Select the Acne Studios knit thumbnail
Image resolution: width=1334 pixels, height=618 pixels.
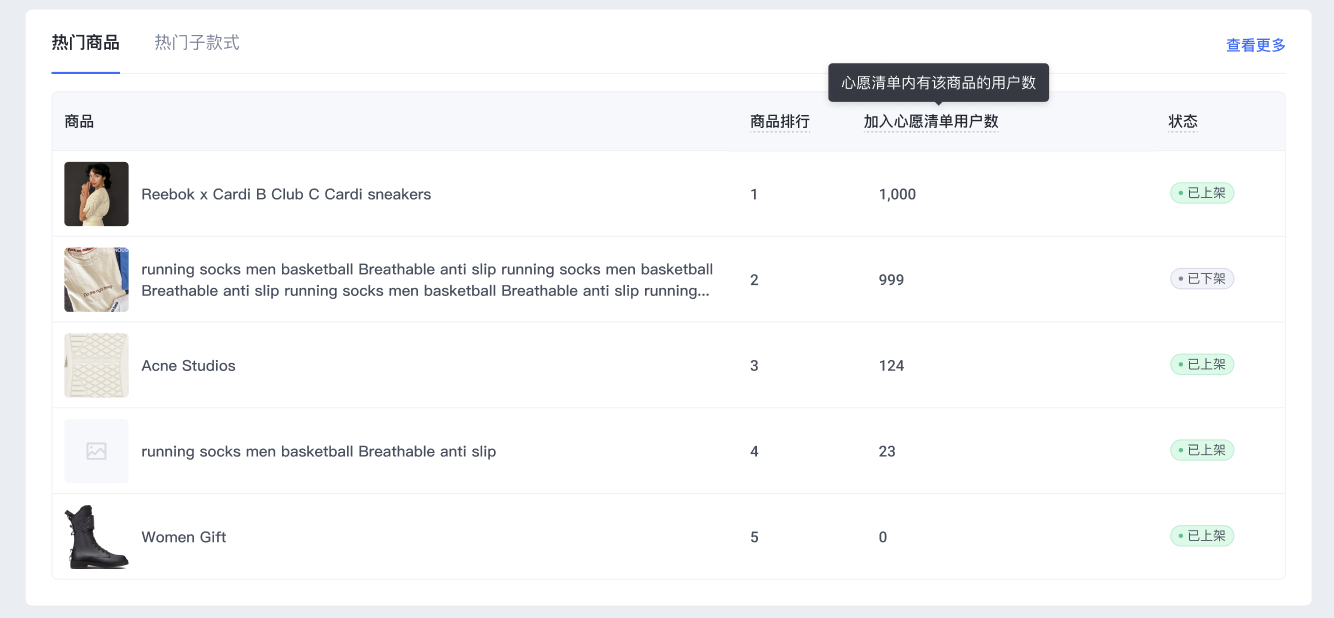96,365
